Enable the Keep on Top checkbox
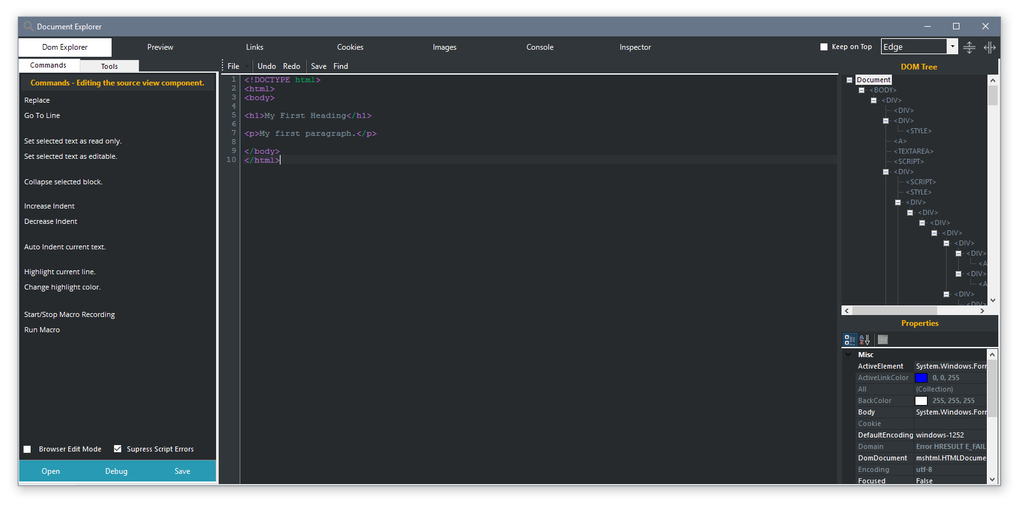 824,47
